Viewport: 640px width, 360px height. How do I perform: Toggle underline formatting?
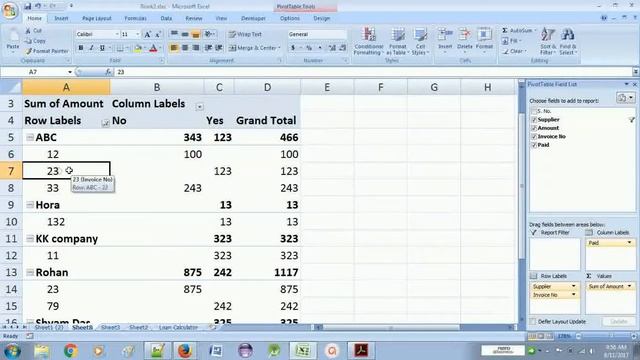[x=102, y=48]
